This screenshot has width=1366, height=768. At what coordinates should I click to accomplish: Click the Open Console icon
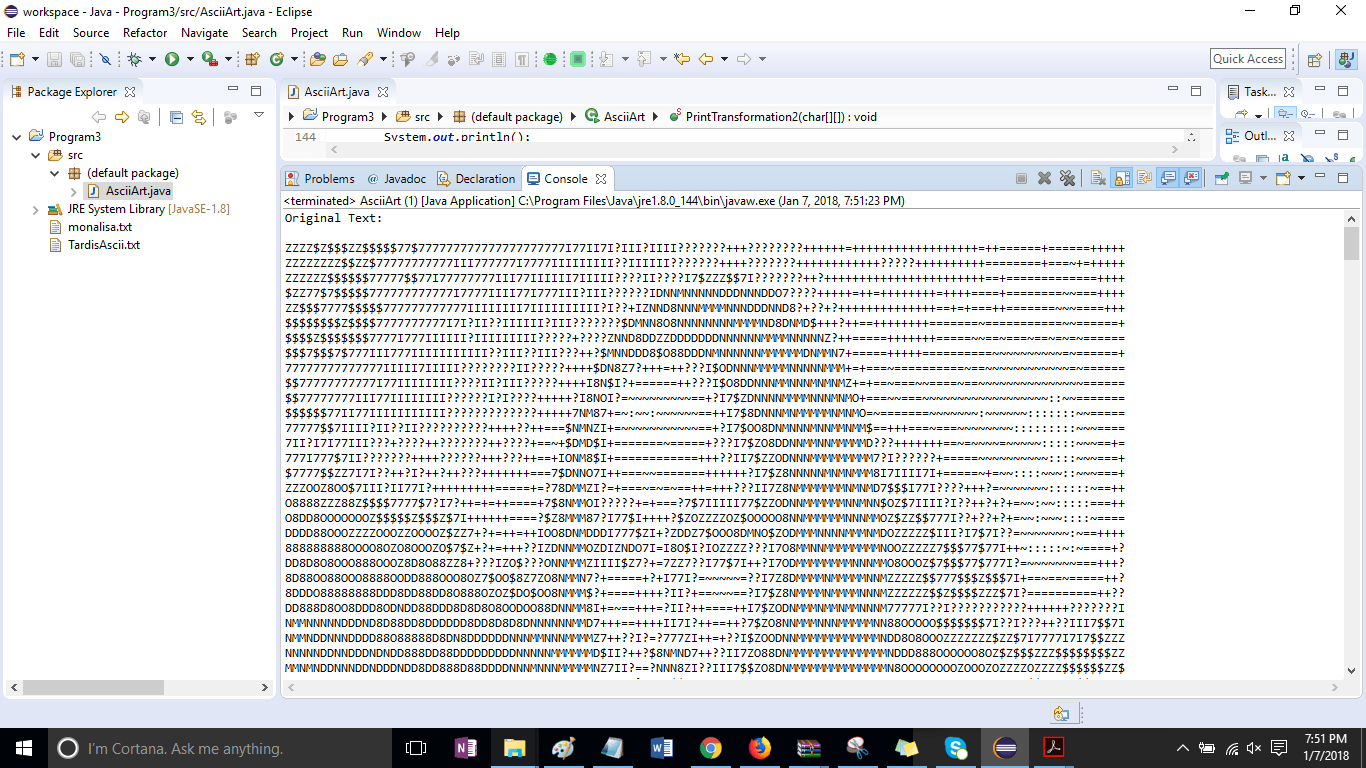click(1283, 178)
